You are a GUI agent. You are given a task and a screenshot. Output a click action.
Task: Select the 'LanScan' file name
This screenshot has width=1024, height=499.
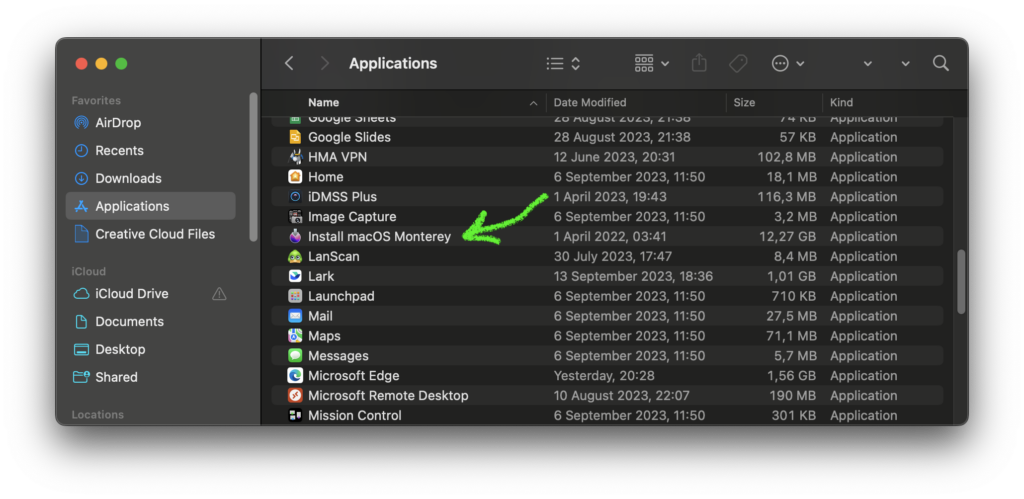point(334,257)
